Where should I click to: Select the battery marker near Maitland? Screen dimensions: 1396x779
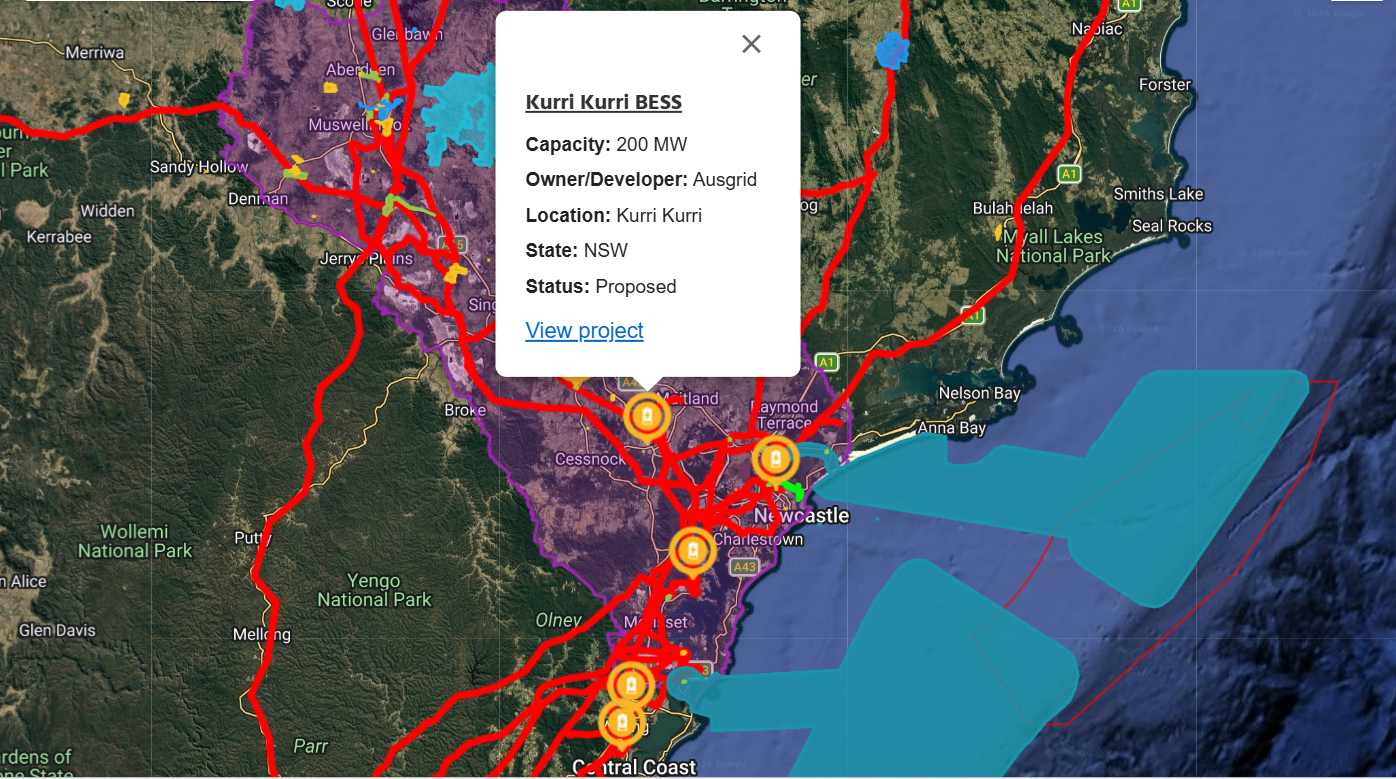point(646,416)
